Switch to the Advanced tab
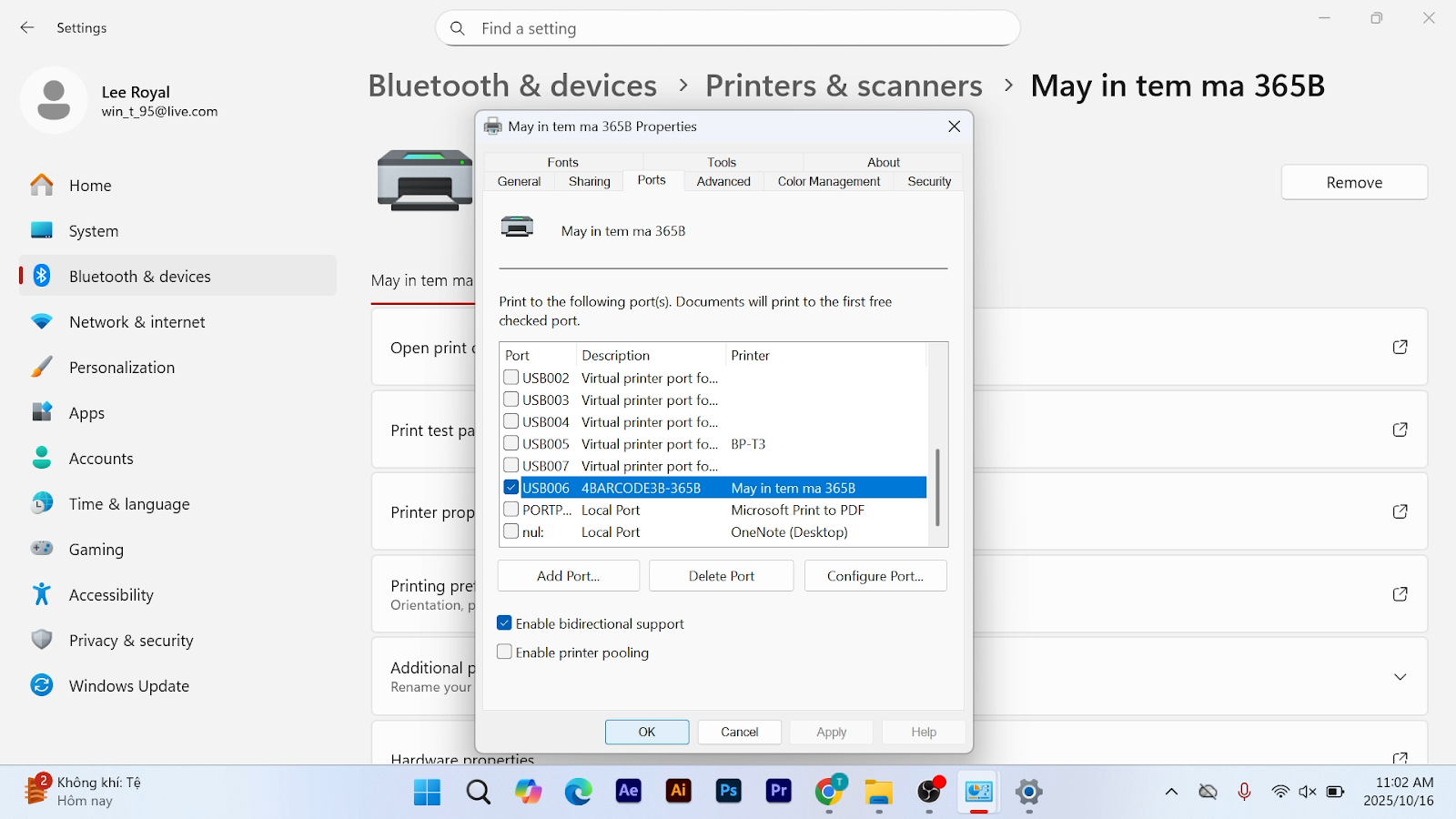1456x819 pixels. pyautogui.click(x=723, y=182)
